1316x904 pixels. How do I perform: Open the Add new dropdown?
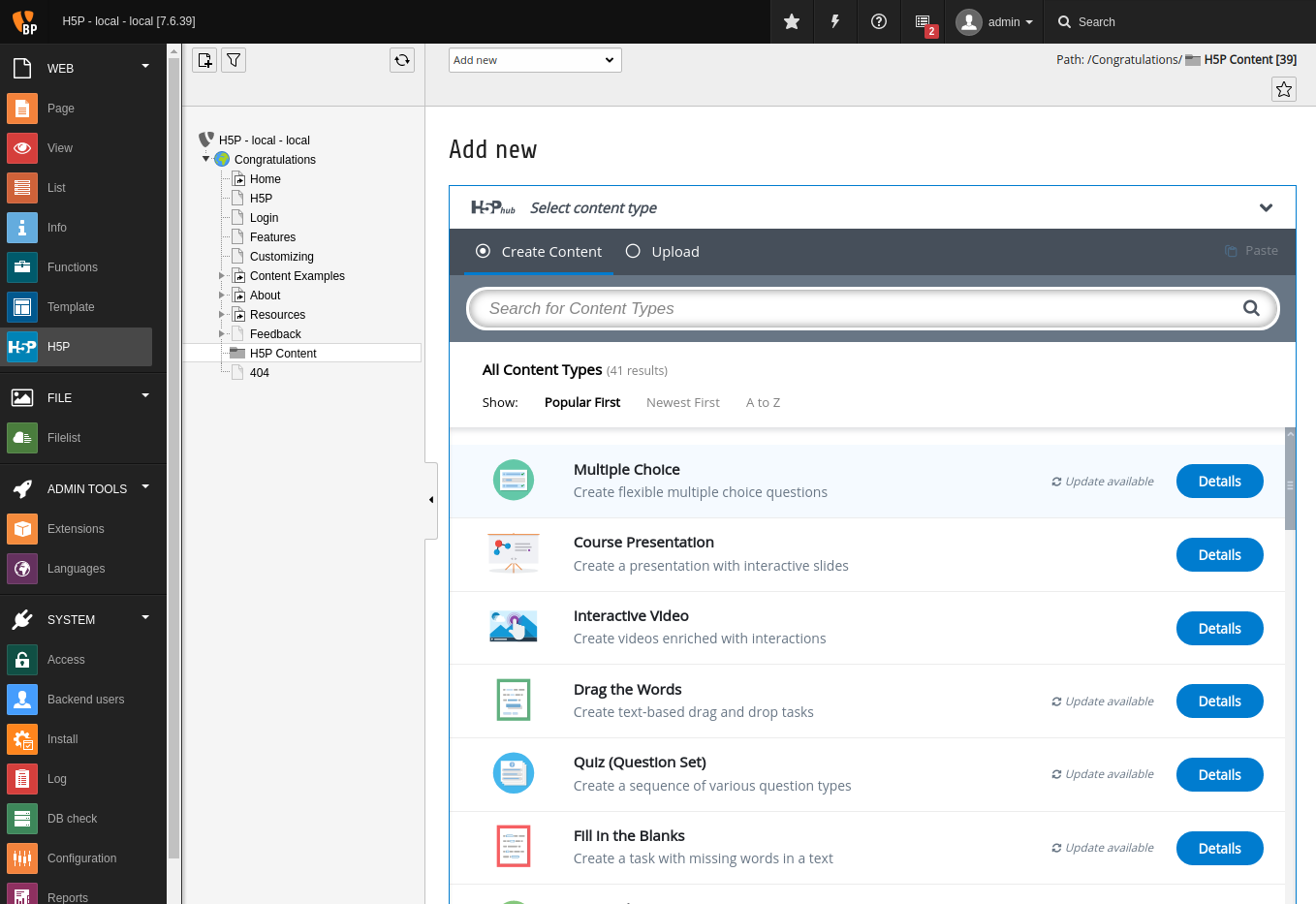click(x=535, y=60)
